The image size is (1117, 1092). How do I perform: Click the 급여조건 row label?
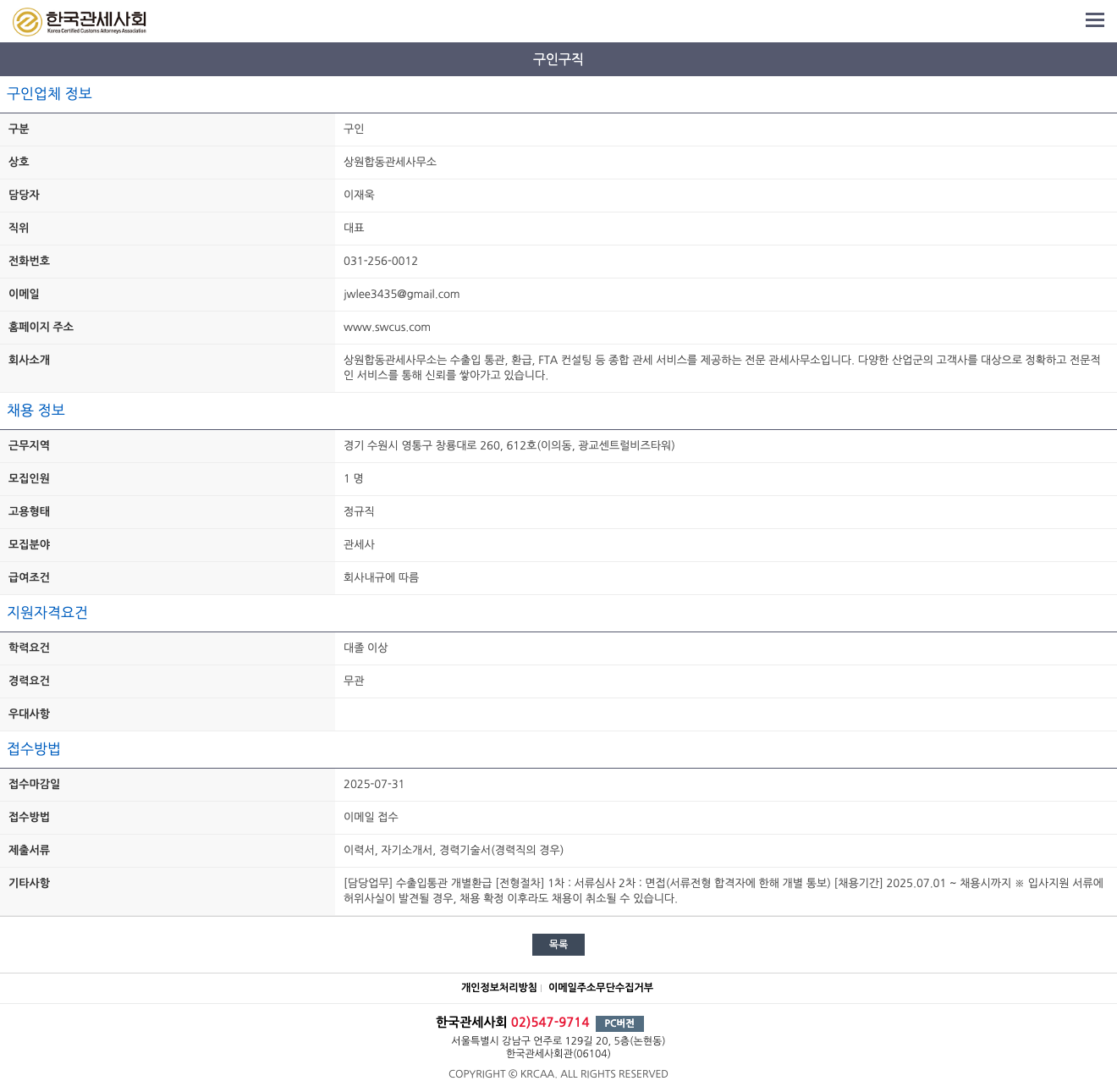click(x=29, y=577)
